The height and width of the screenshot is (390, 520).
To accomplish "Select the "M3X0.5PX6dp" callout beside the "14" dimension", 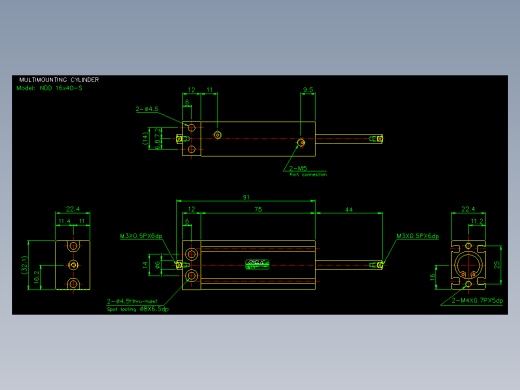I will [x=141, y=236].
